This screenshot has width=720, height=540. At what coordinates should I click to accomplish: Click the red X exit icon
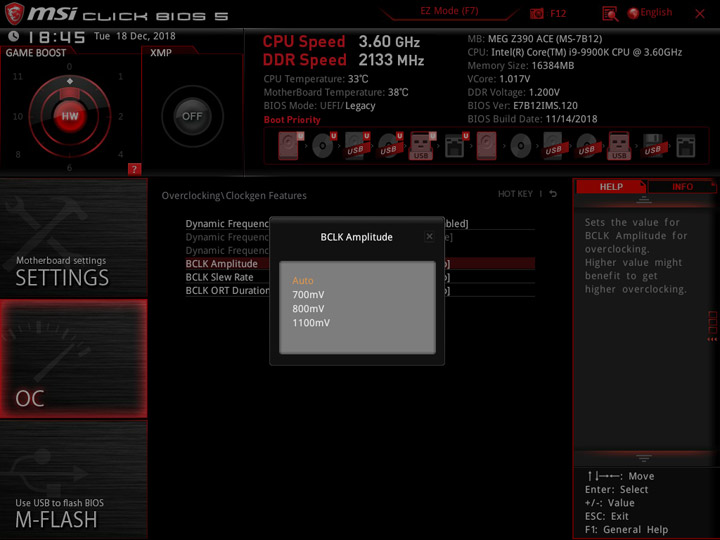pos(700,14)
